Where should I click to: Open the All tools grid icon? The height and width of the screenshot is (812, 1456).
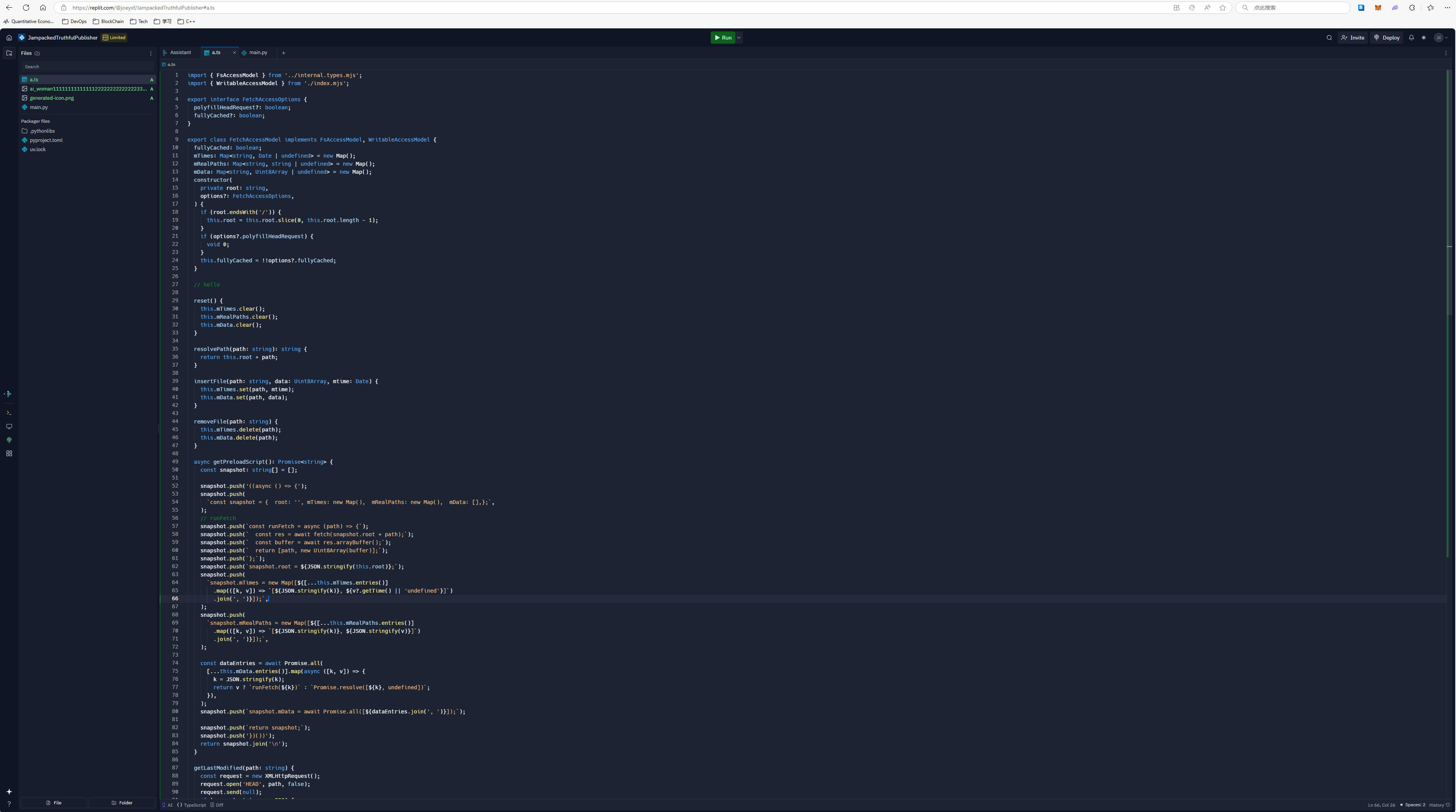pyautogui.click(x=9, y=454)
